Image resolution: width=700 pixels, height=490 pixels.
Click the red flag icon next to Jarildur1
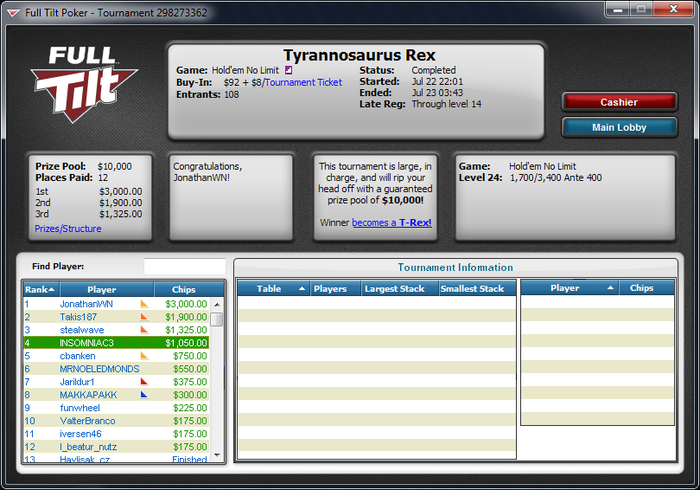(x=144, y=382)
